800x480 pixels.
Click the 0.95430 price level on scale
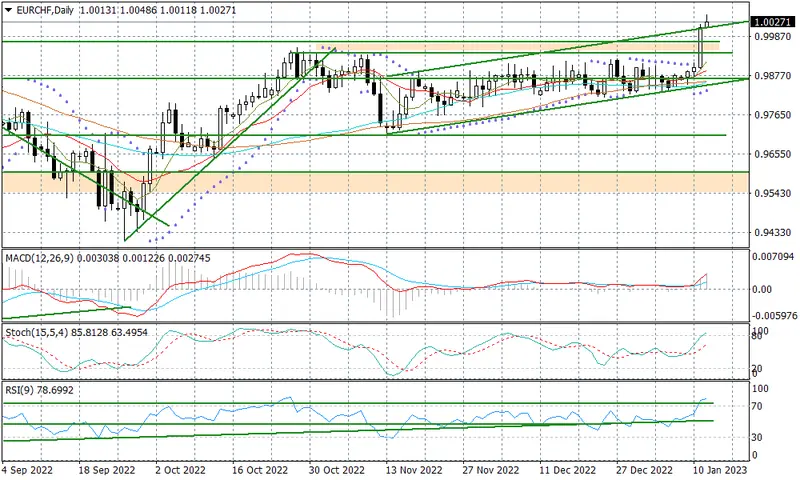[x=772, y=193]
